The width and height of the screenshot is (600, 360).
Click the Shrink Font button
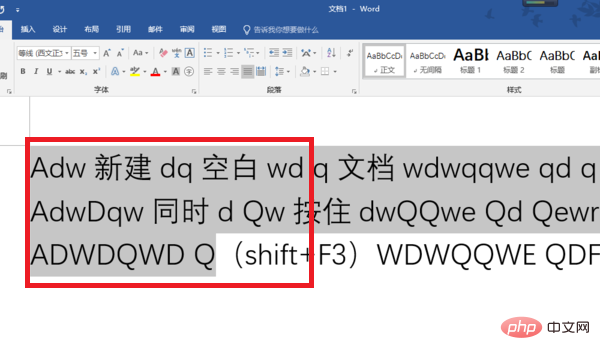click(120, 53)
